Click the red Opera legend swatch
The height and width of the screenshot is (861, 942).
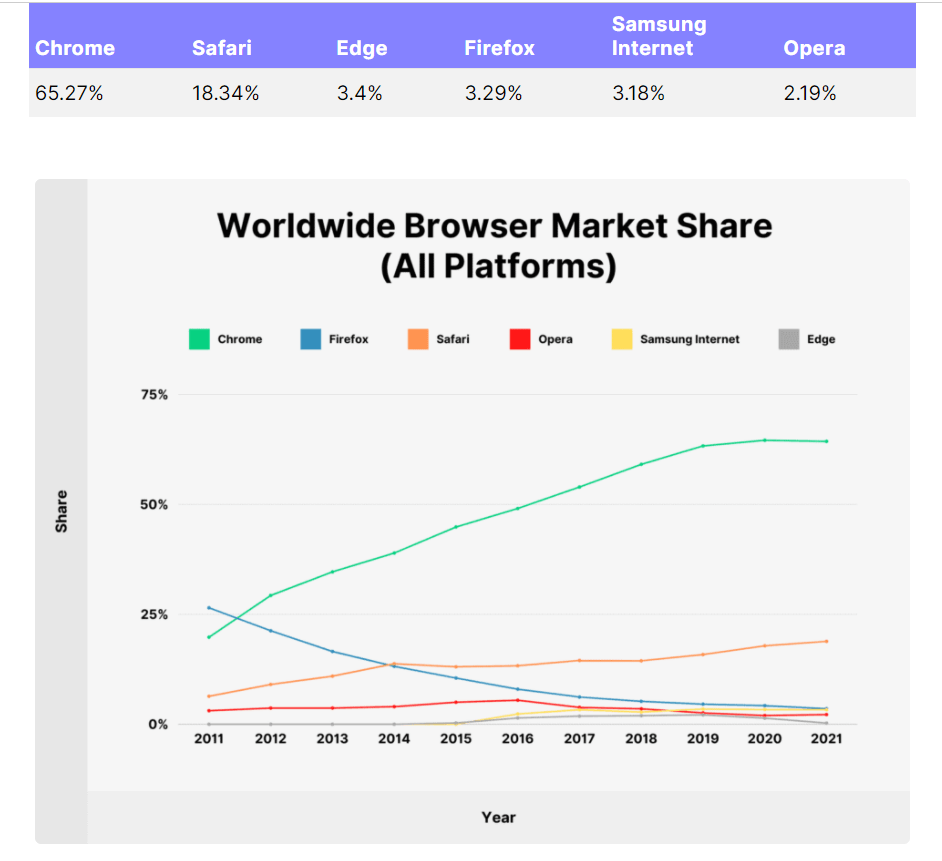click(520, 339)
